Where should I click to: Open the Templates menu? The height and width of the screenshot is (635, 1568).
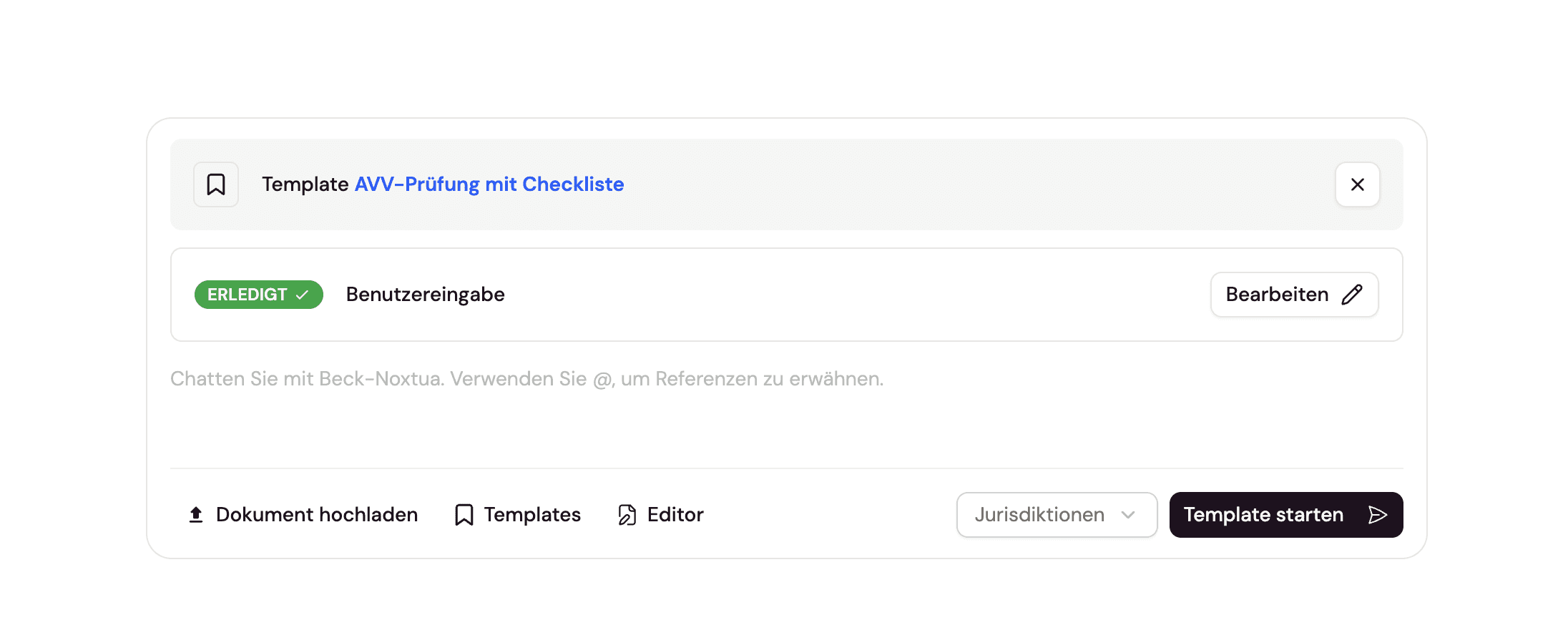click(x=531, y=515)
